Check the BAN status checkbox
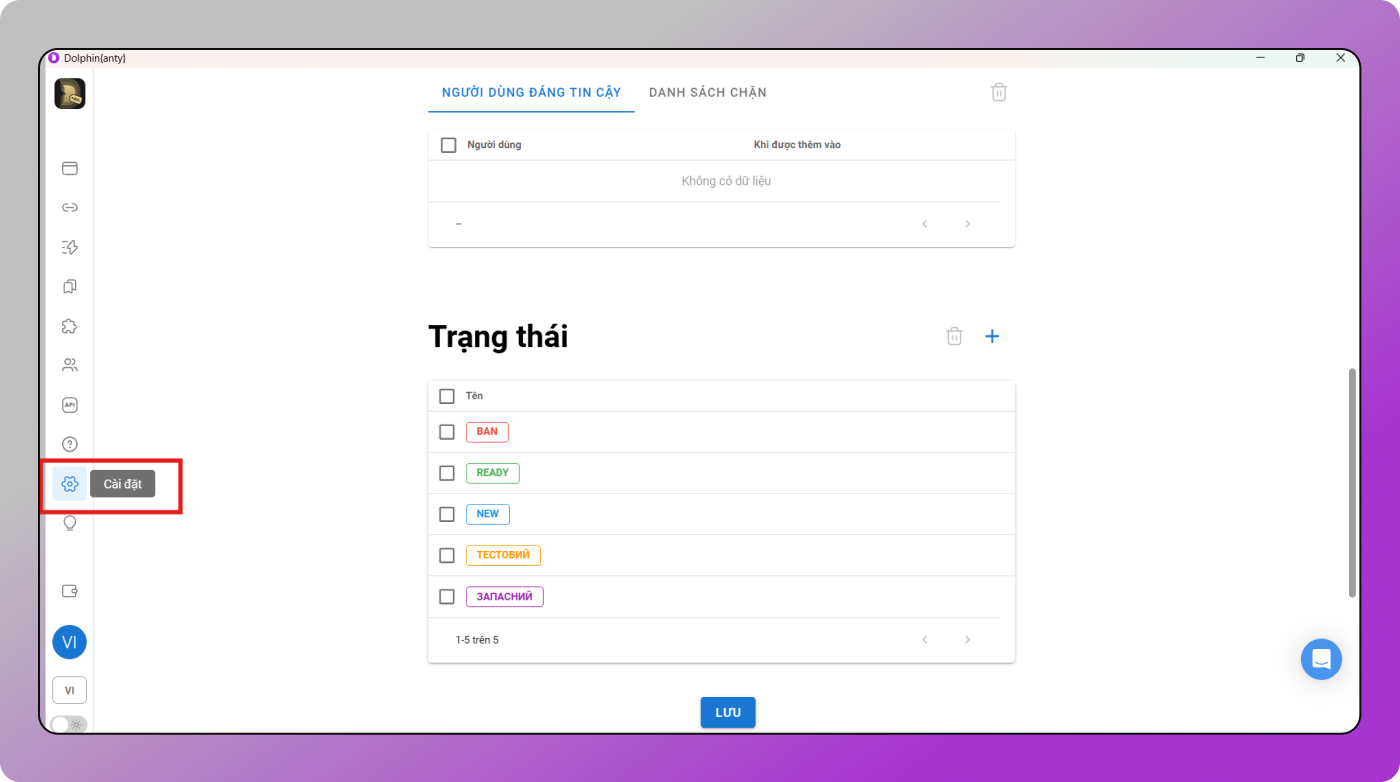This screenshot has width=1400, height=782. click(447, 432)
